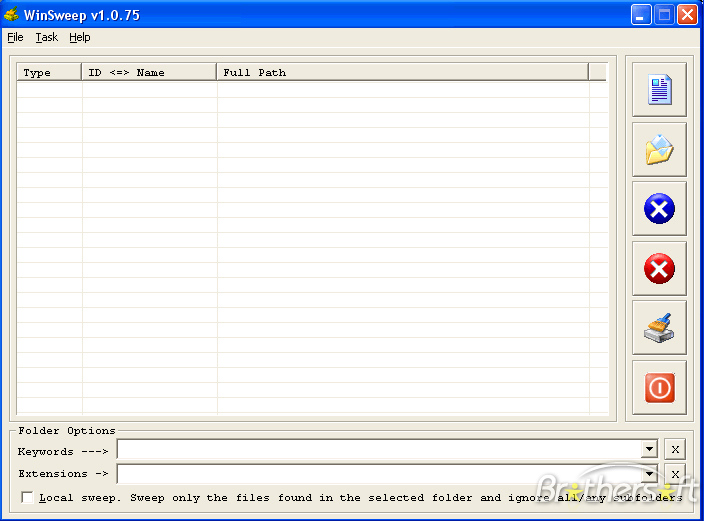Viewport: 704px width, 521px height.
Task: Start sweep with the broom drive icon
Action: point(659,328)
